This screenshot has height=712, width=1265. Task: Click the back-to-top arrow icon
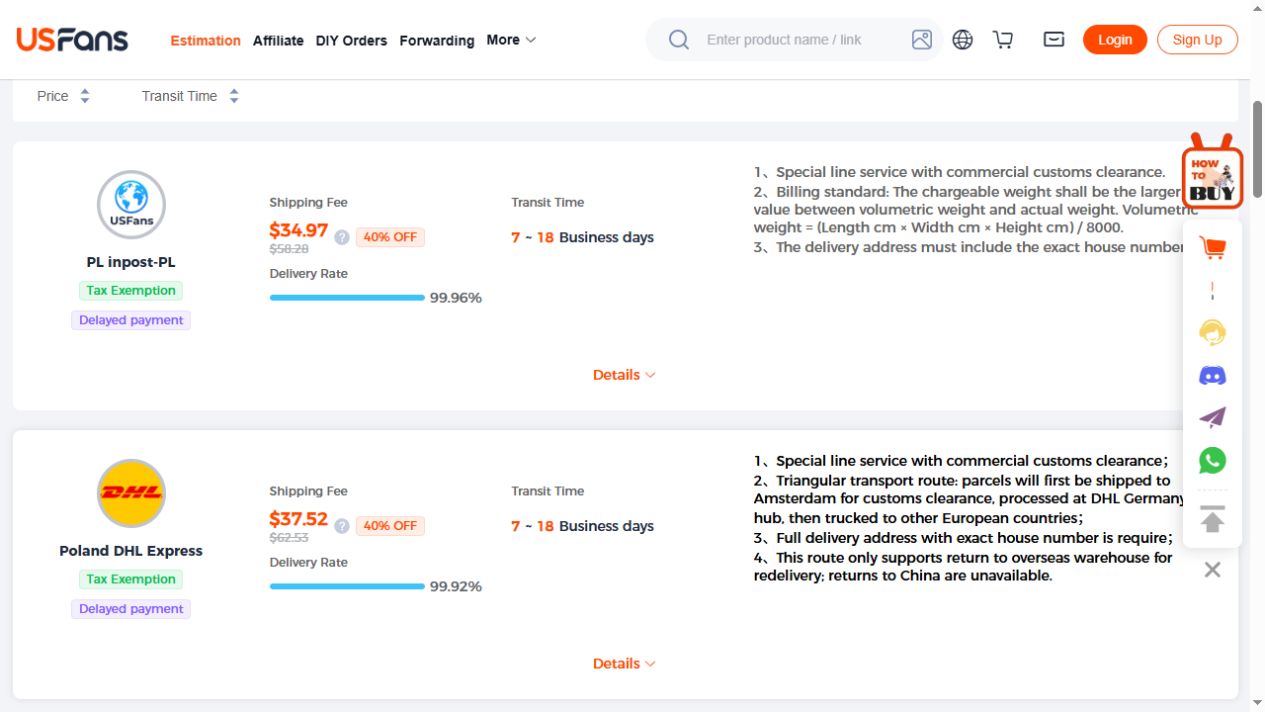pyautogui.click(x=1212, y=520)
